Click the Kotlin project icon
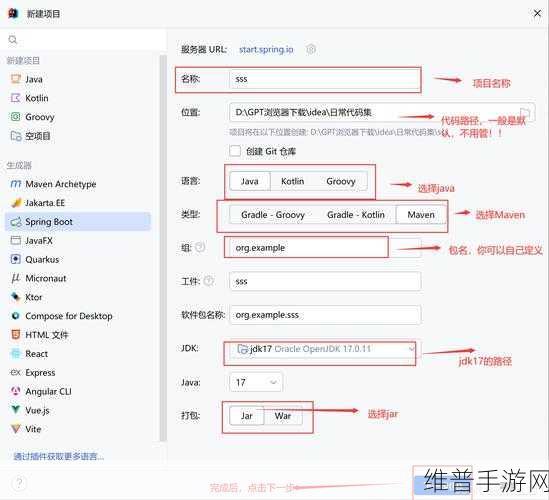The height and width of the screenshot is (500, 549). pyautogui.click(x=15, y=98)
